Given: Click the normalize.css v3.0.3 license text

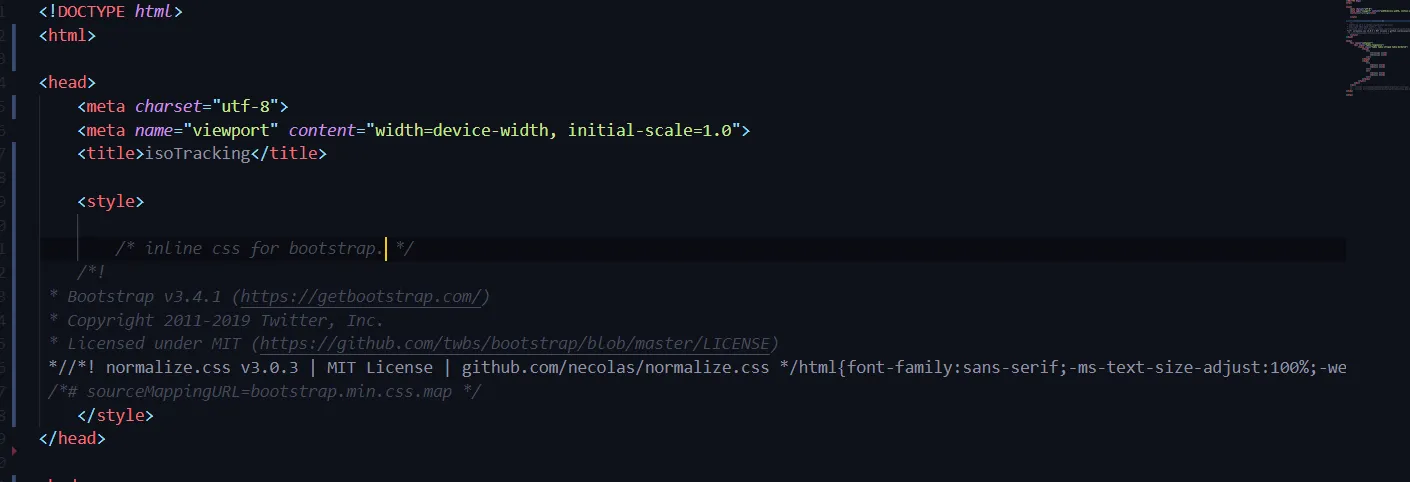Looking at the screenshot, I should pyautogui.click(x=202, y=368).
